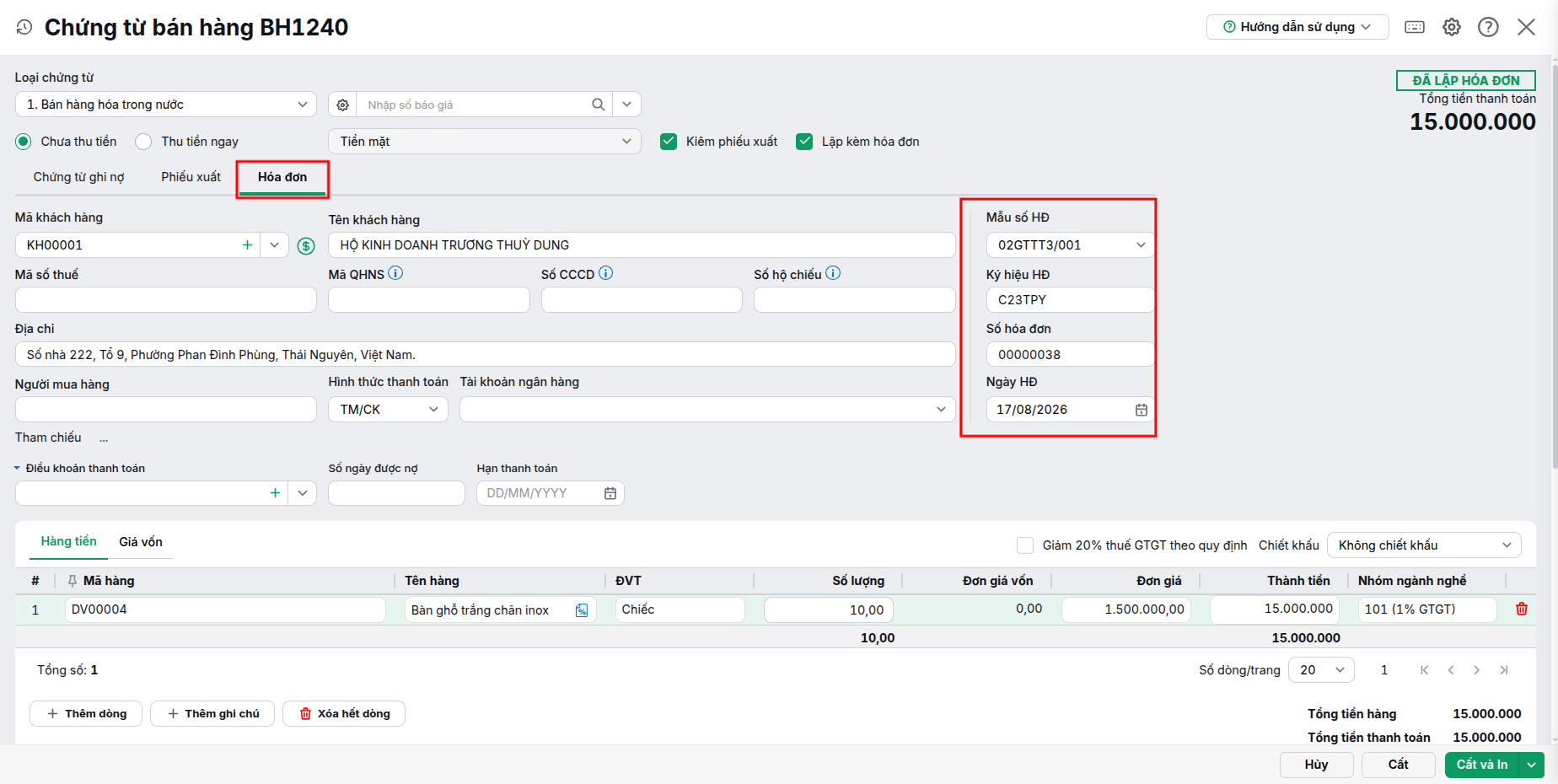The width and height of the screenshot is (1558, 784).
Task: Click Ký hiệu HĐ field C23TPY
Action: [x=1071, y=300]
